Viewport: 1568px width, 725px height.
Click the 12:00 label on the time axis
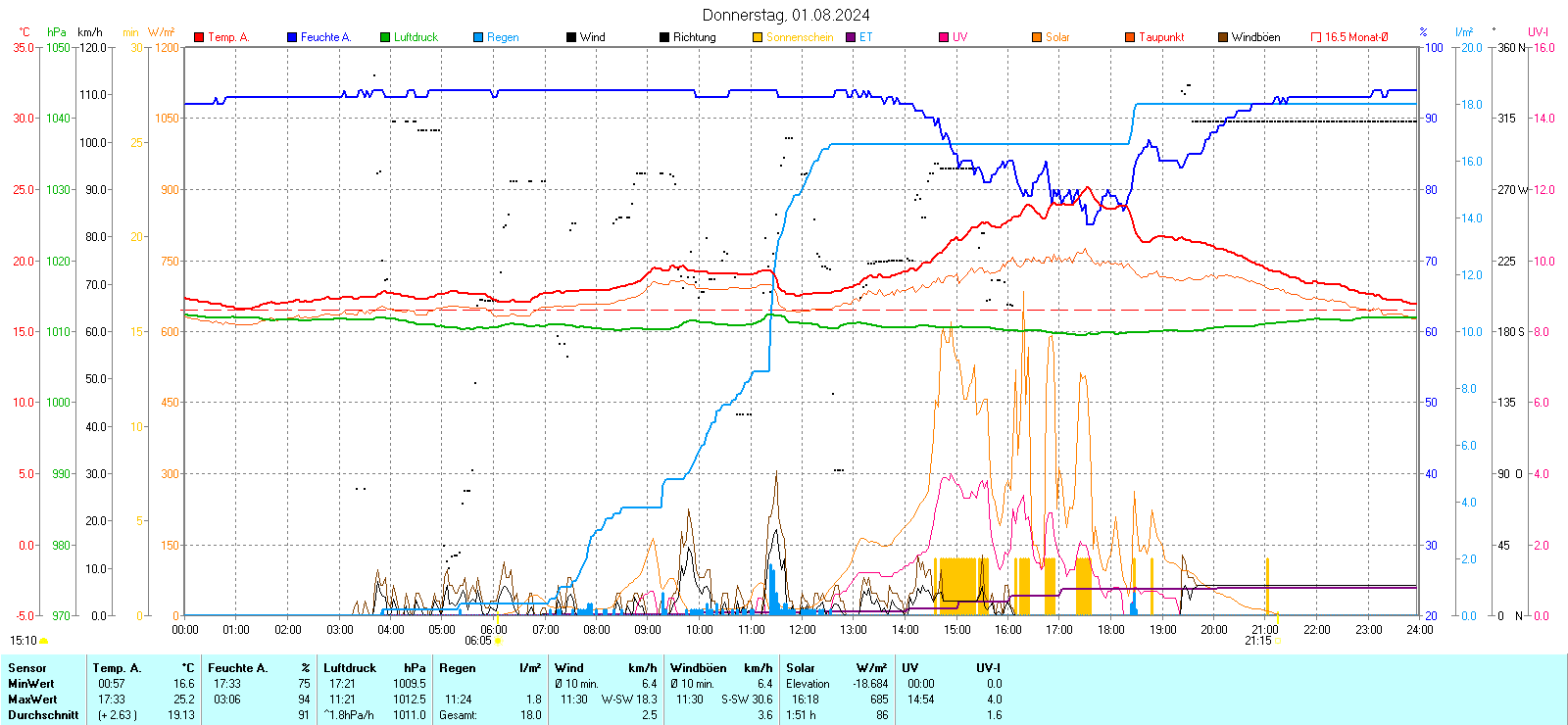(x=803, y=630)
